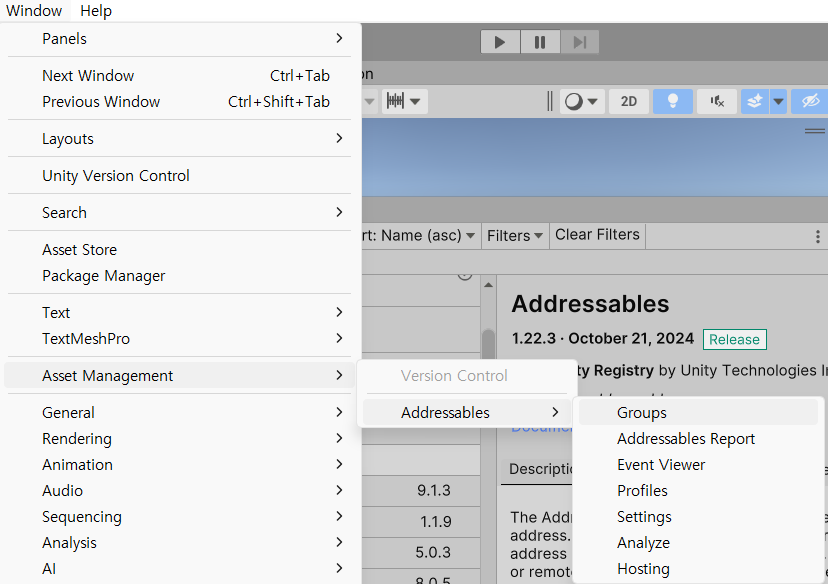Expand the Analysis submenu
The height and width of the screenshot is (584, 828).
point(180,543)
